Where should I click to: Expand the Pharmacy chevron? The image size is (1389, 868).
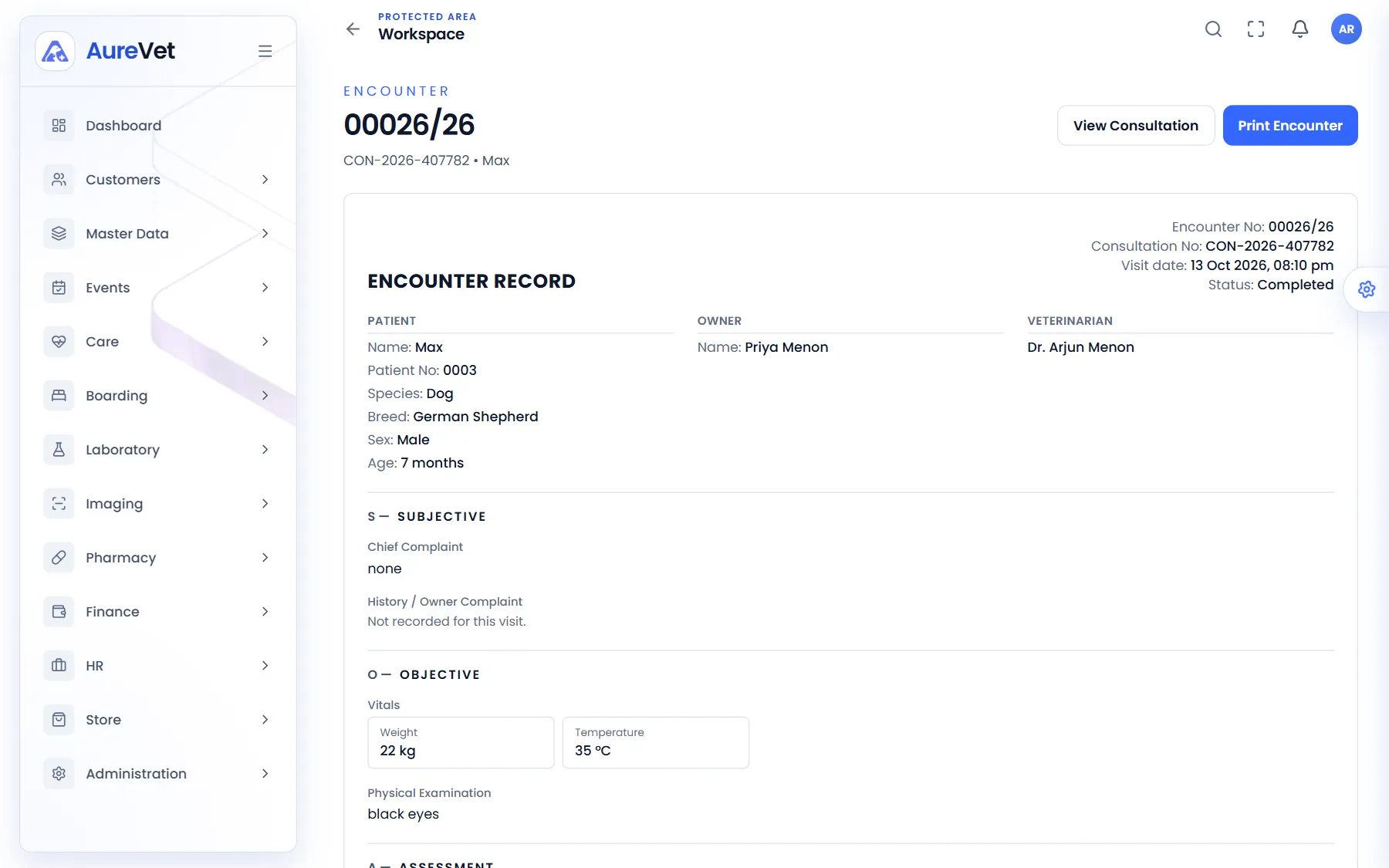265,558
